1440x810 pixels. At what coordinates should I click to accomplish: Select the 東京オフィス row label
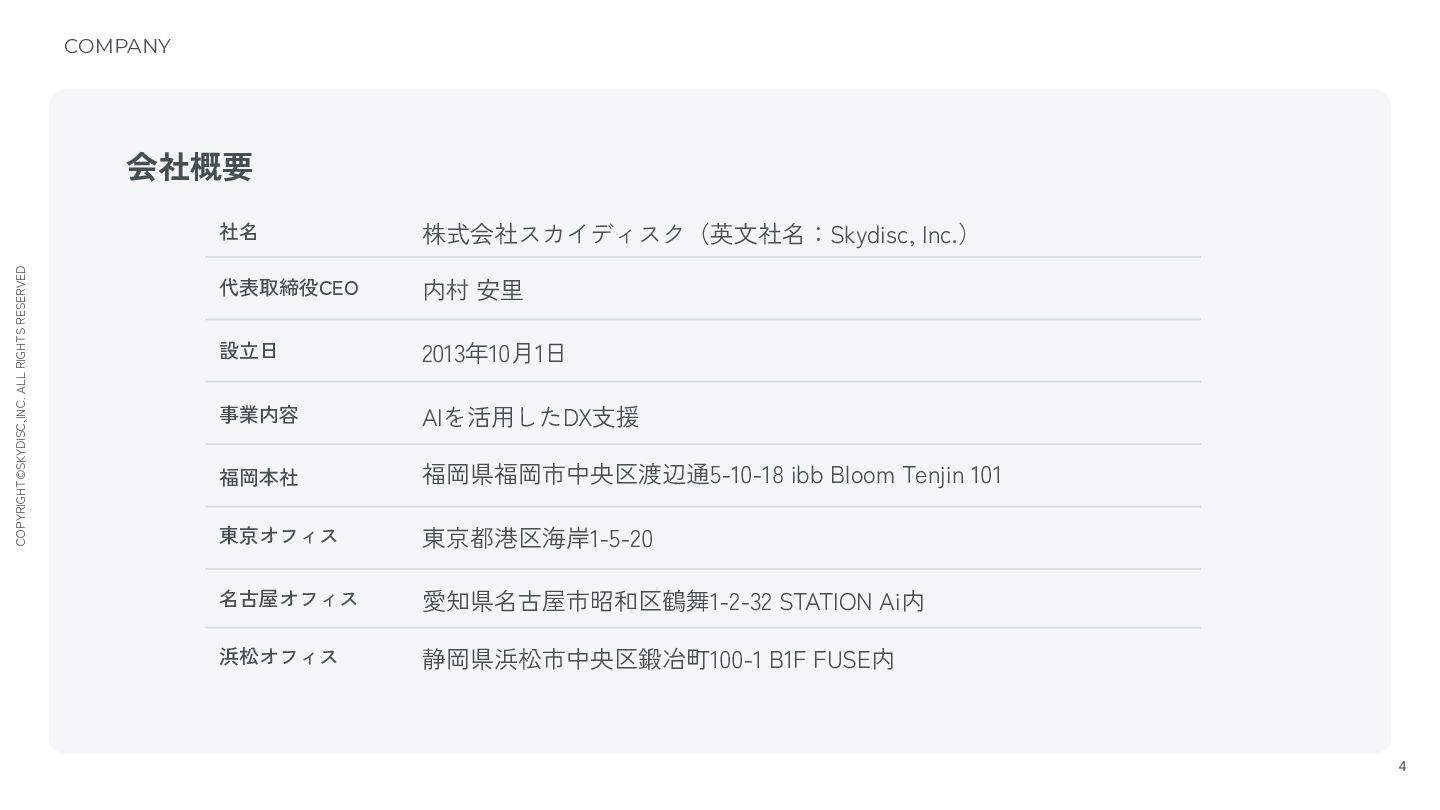pyautogui.click(x=278, y=536)
